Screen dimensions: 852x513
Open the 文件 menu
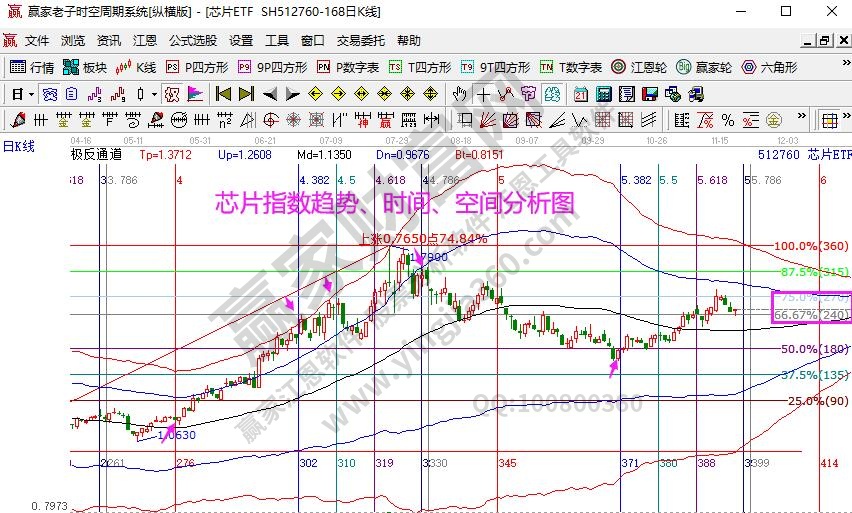pos(37,41)
